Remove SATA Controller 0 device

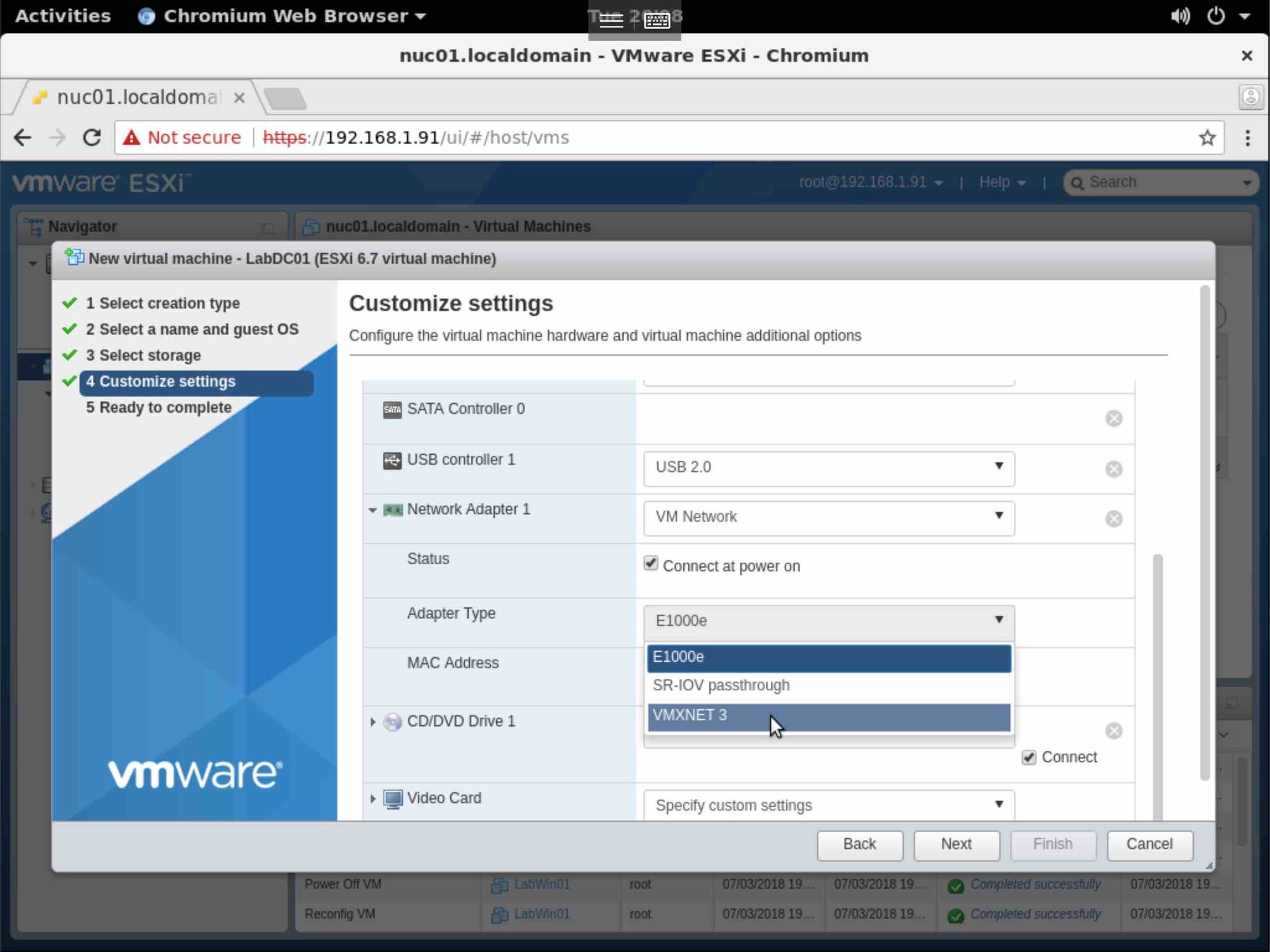click(1113, 419)
